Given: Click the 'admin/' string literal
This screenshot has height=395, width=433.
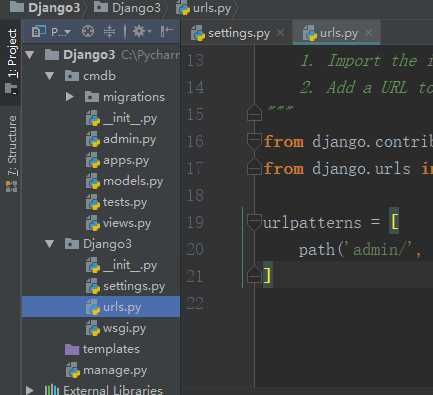Looking at the screenshot, I should (380, 249).
